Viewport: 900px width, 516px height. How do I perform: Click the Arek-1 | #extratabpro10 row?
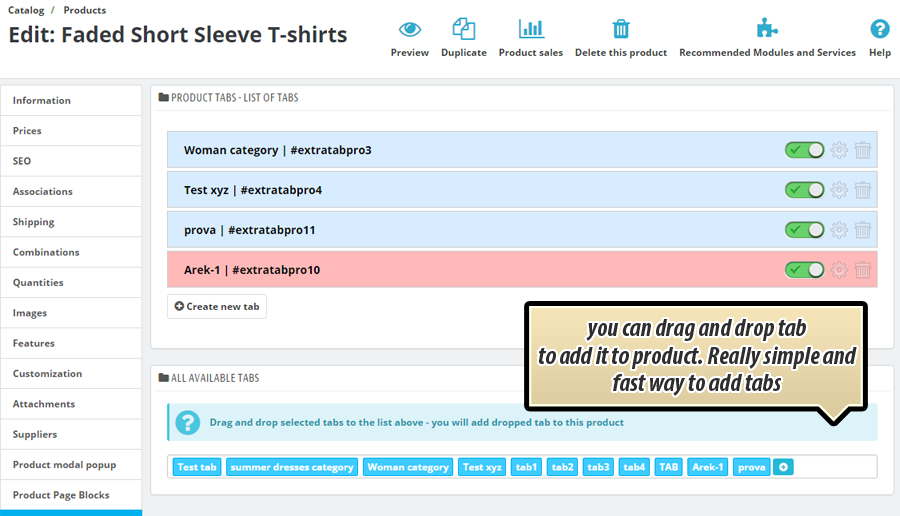pyautogui.click(x=522, y=270)
